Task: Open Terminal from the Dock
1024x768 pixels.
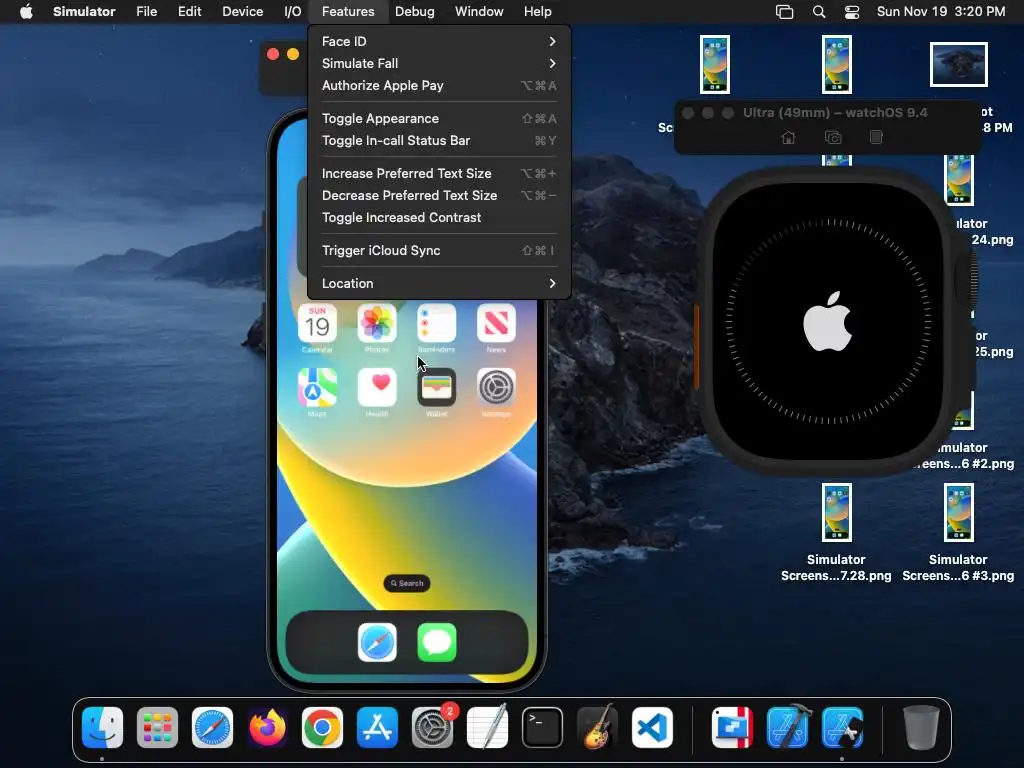Action: [x=542, y=727]
